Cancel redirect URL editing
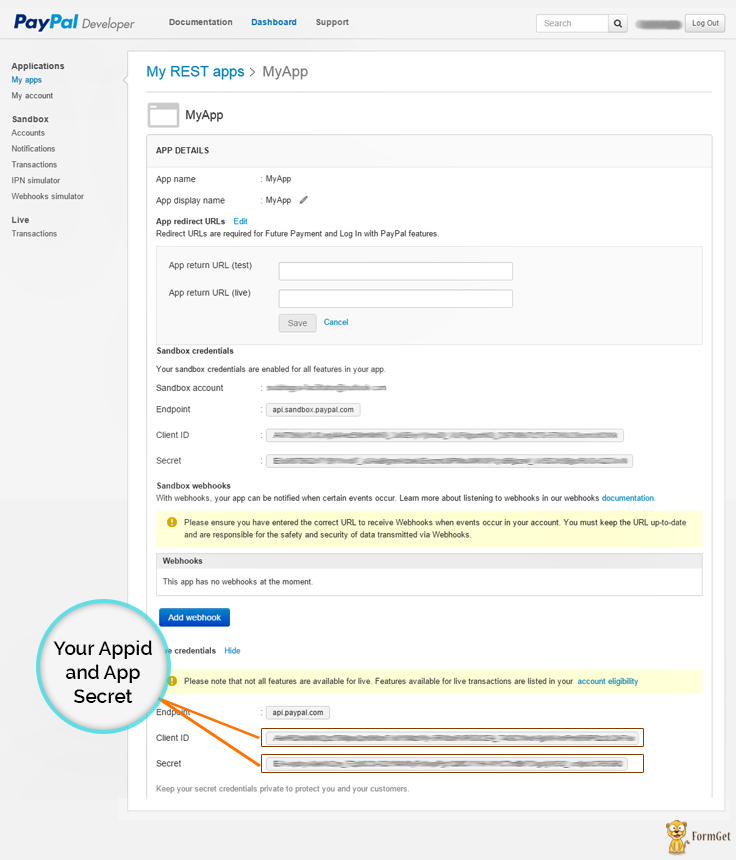 coord(336,322)
